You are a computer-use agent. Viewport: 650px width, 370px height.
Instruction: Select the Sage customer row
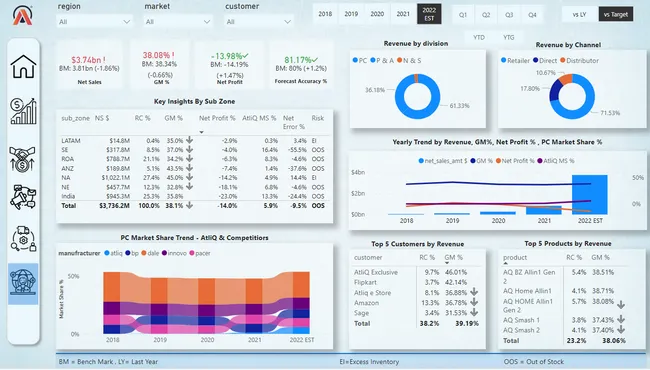coord(417,313)
